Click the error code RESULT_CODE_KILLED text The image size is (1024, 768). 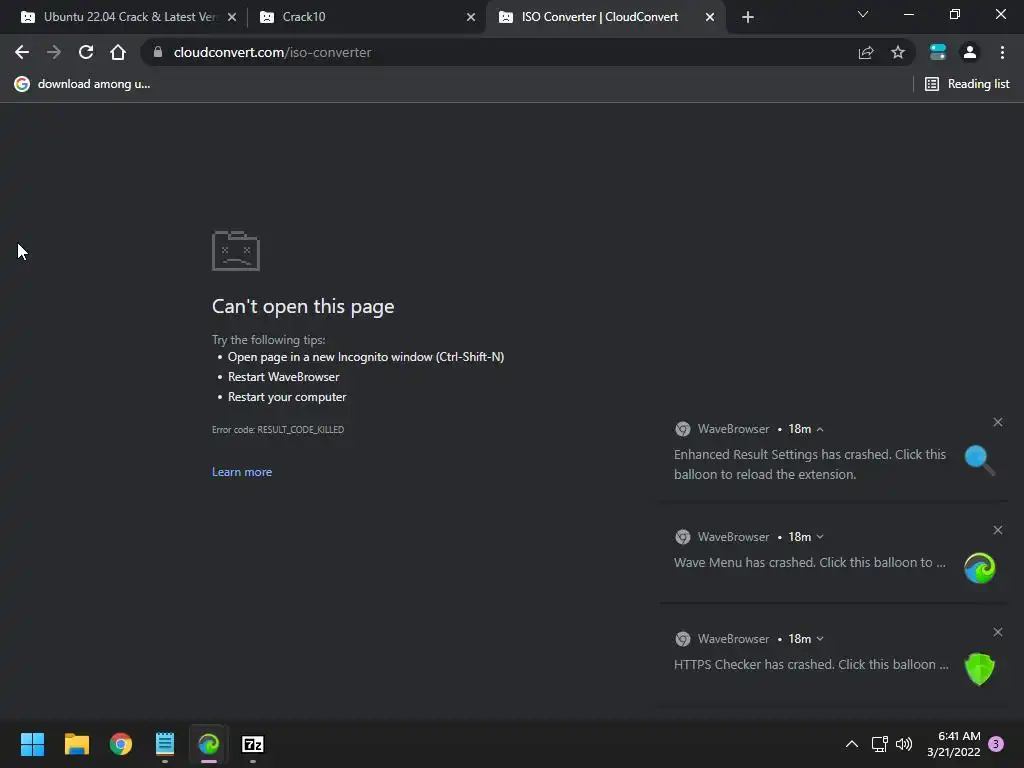278,430
